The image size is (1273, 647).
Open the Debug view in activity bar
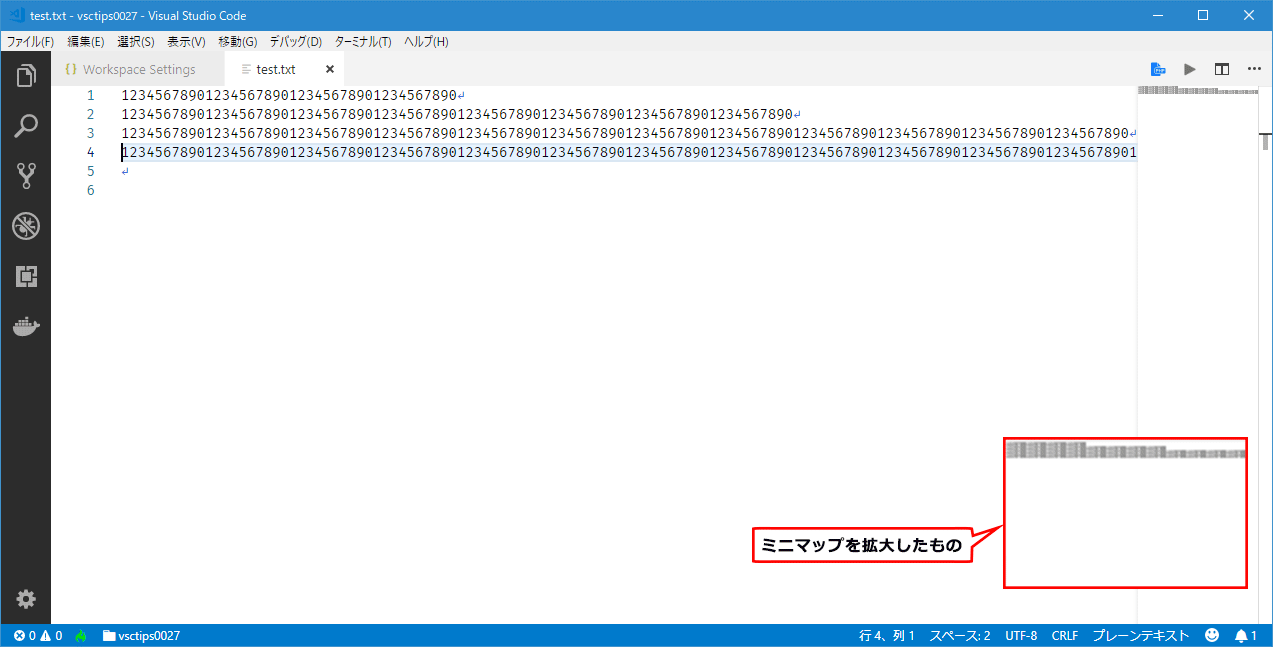point(26,226)
